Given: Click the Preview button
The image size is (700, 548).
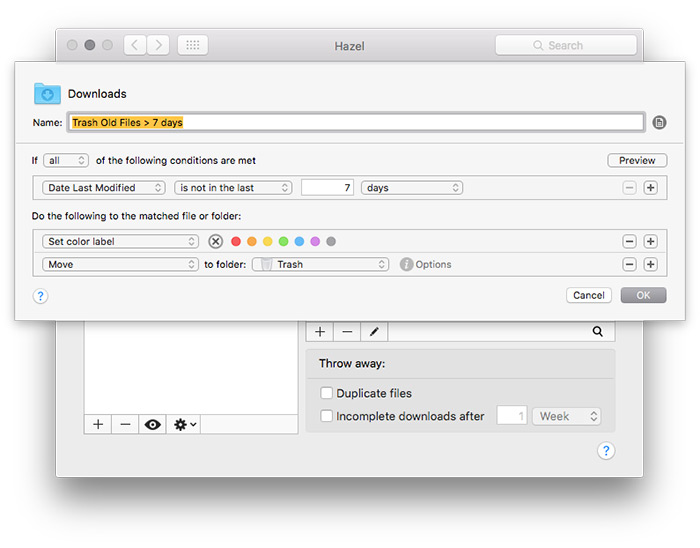Looking at the screenshot, I should click(x=637, y=160).
